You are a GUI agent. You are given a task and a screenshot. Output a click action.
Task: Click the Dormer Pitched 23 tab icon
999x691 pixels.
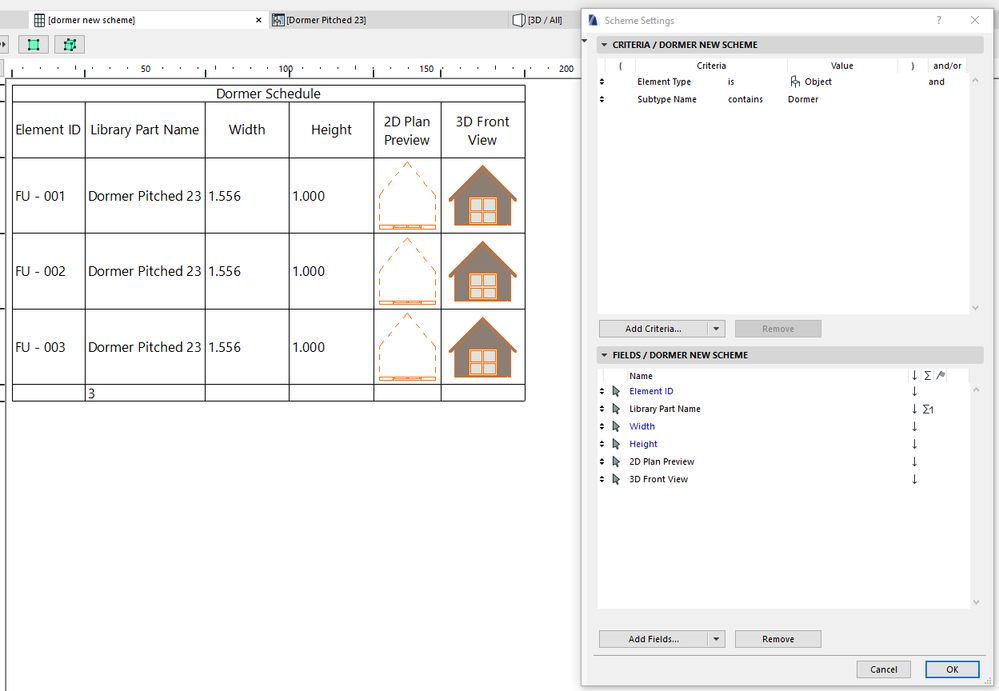coord(278,20)
